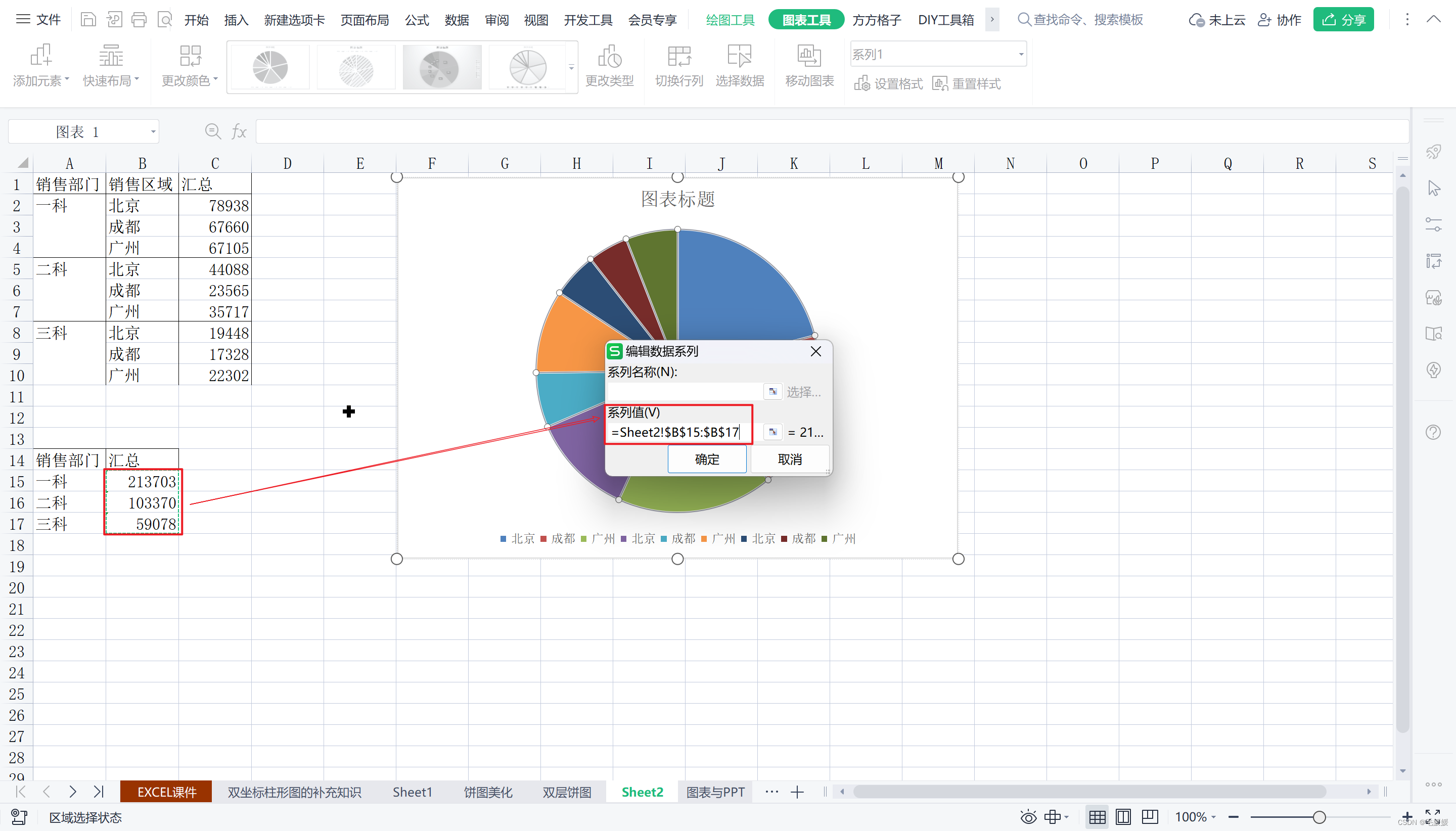
Task: Click the zoom slider handle
Action: pos(1318,817)
